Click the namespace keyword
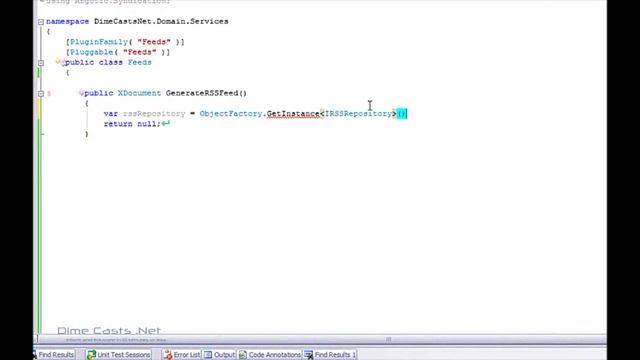 tap(67, 21)
